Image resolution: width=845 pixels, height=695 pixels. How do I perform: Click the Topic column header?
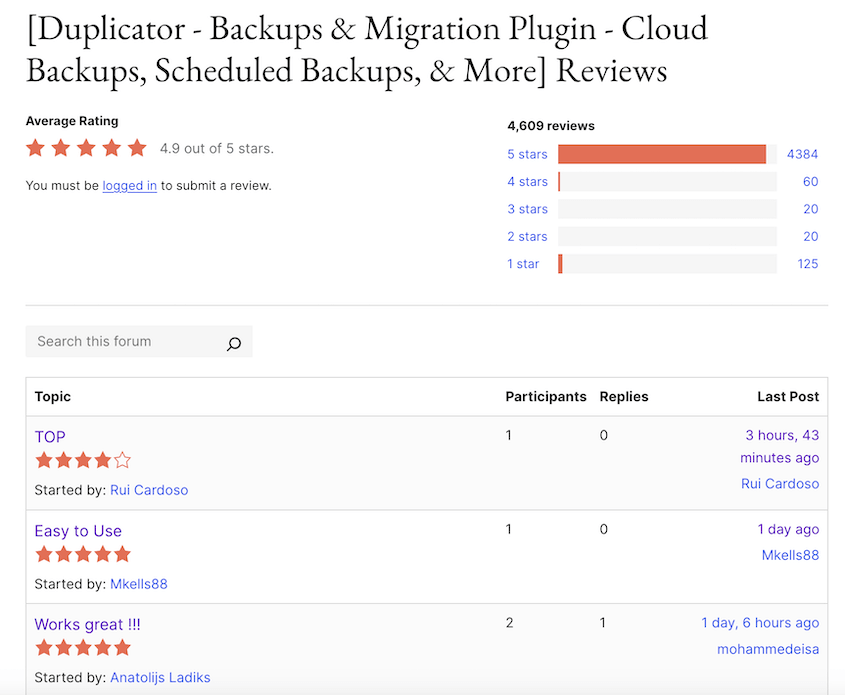52,397
